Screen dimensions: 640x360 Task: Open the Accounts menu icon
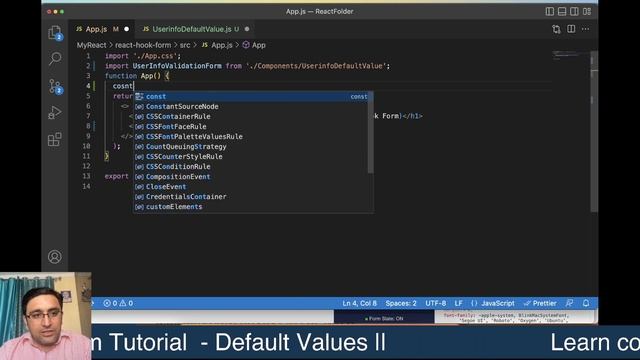tap(55, 257)
